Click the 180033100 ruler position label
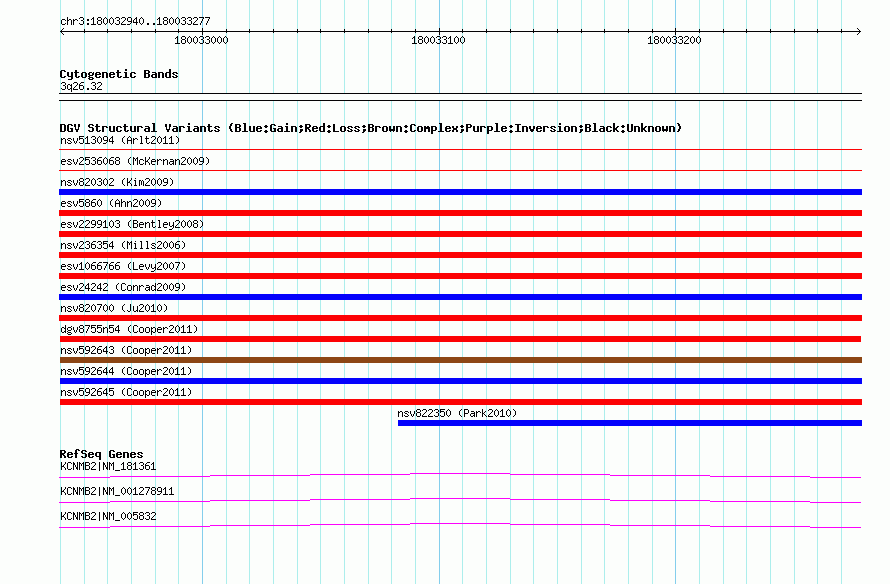The image size is (890, 584). coord(438,40)
